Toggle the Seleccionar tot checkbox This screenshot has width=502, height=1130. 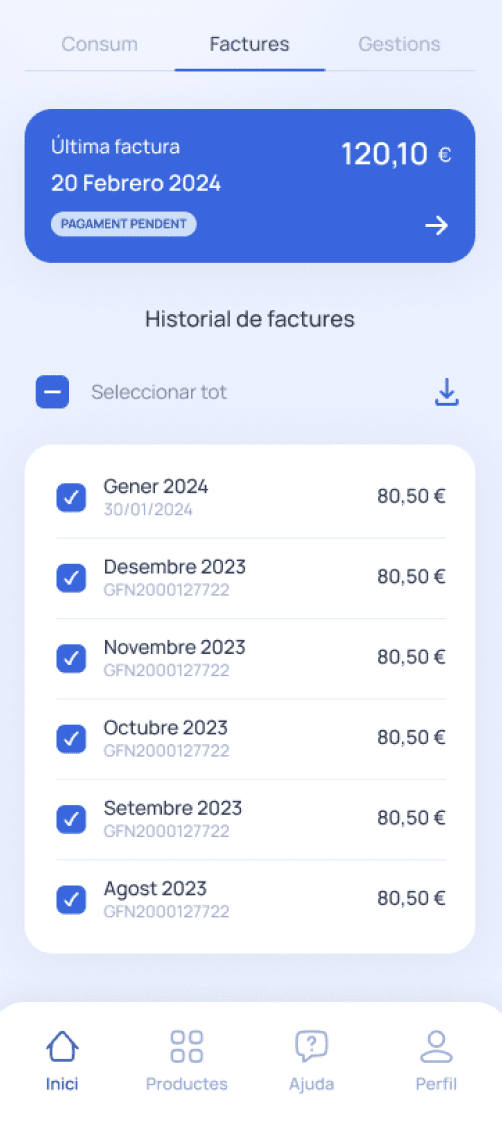coord(53,393)
